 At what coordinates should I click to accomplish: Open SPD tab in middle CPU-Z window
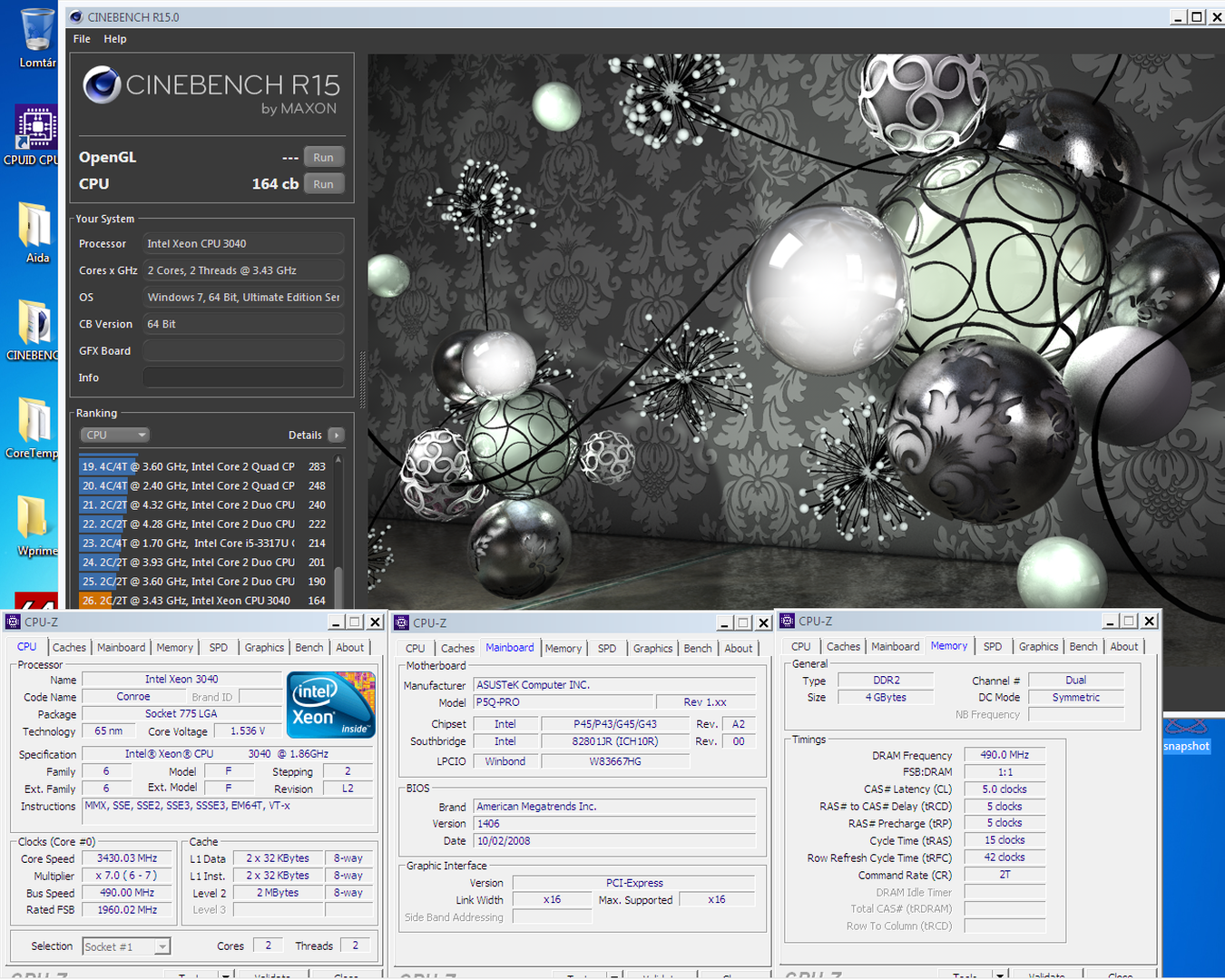(x=606, y=648)
